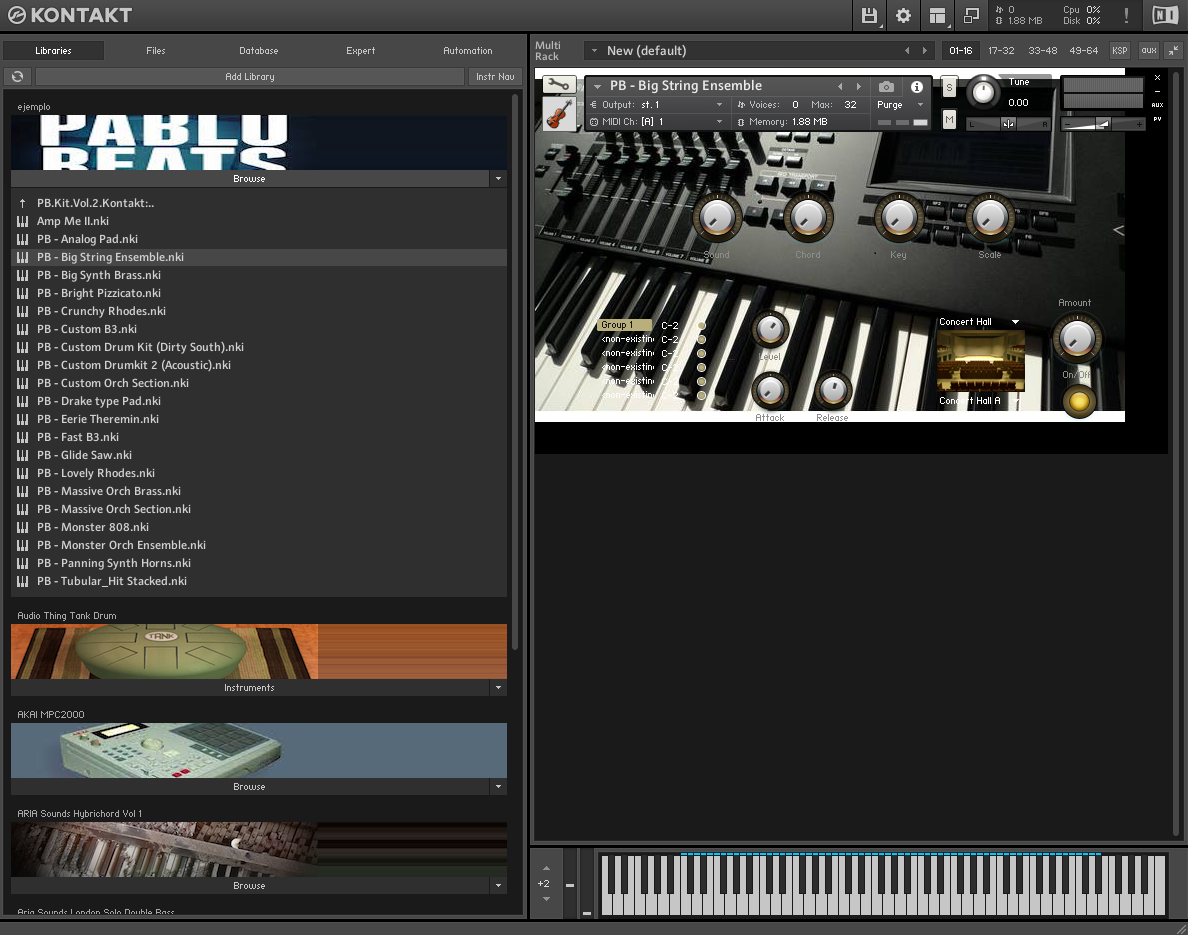The image size is (1188, 935).
Task: Select rack page 33-48
Action: point(1043,51)
